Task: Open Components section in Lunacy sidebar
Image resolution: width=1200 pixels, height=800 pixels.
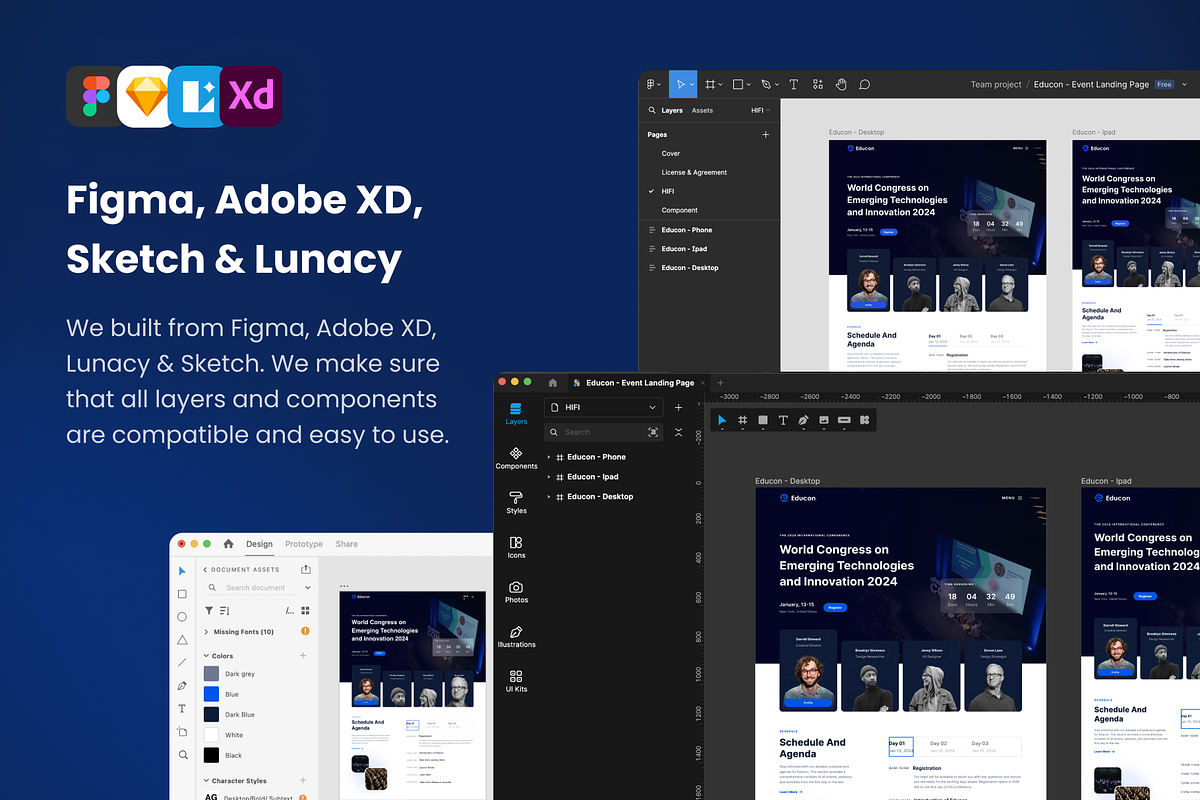Action: (x=516, y=459)
